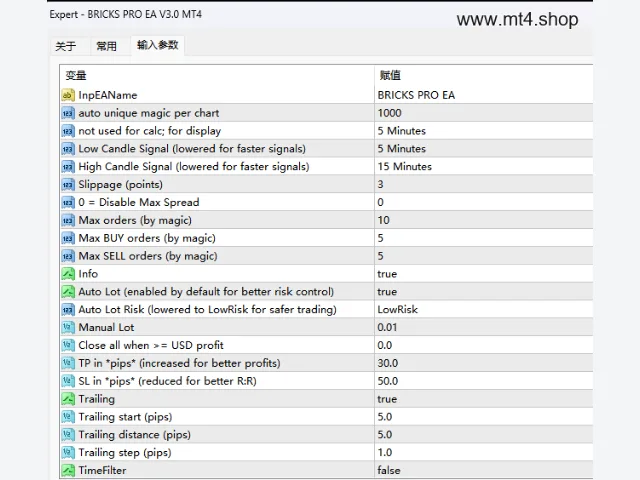Select the Auto Lot Risk label text
The height and width of the screenshot is (480, 640).
pos(207,310)
